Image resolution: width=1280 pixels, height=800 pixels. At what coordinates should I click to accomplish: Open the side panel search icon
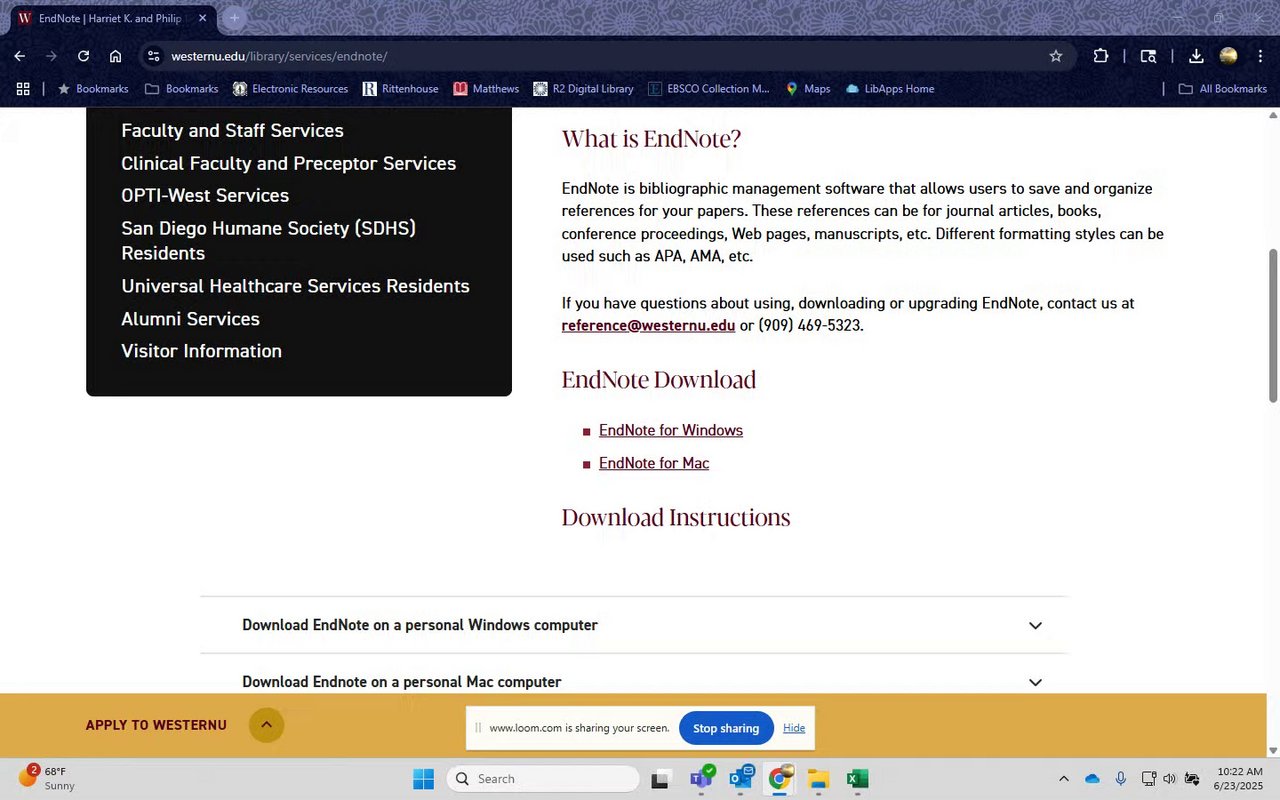(x=1149, y=56)
